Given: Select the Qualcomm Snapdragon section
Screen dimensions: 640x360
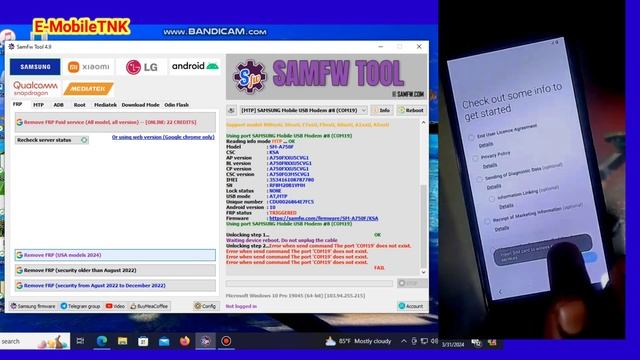Looking at the screenshot, I should pyautogui.click(x=35, y=89).
